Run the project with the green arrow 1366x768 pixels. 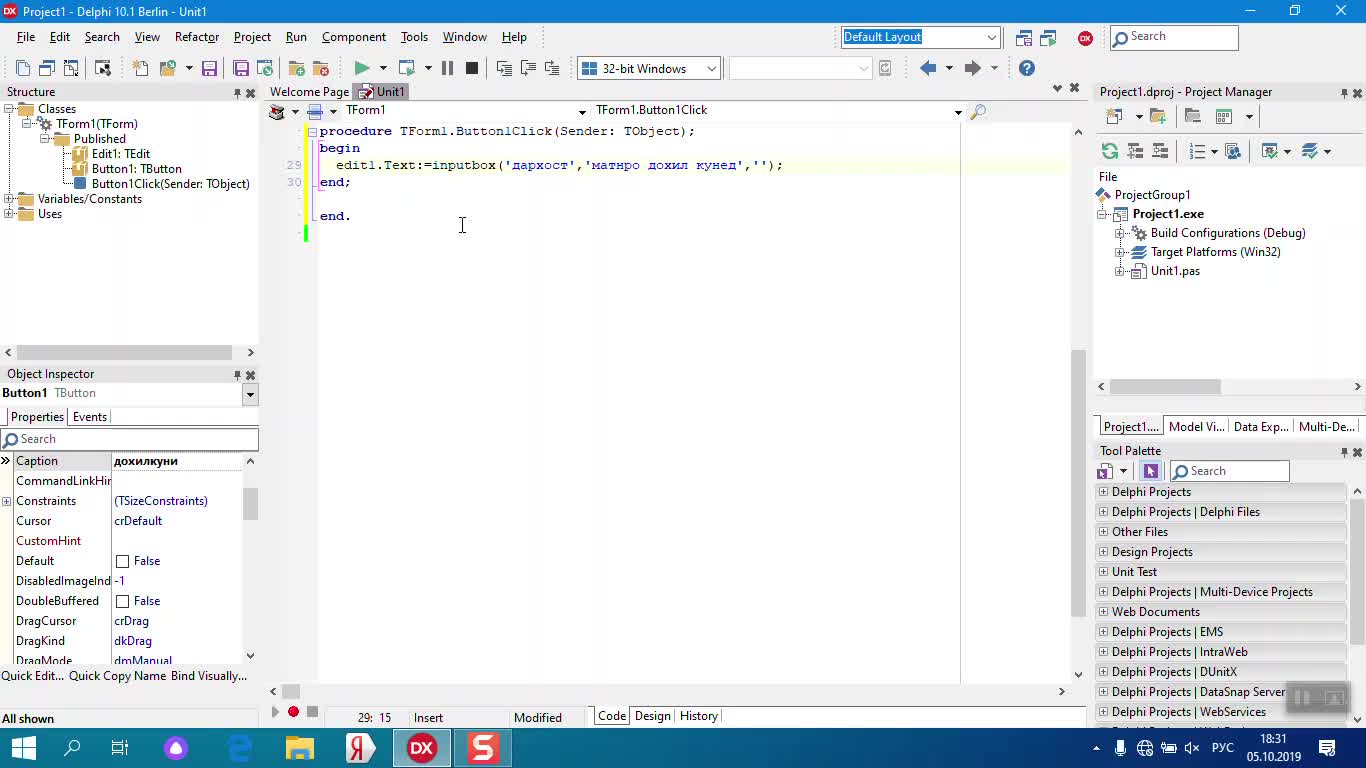(361, 68)
